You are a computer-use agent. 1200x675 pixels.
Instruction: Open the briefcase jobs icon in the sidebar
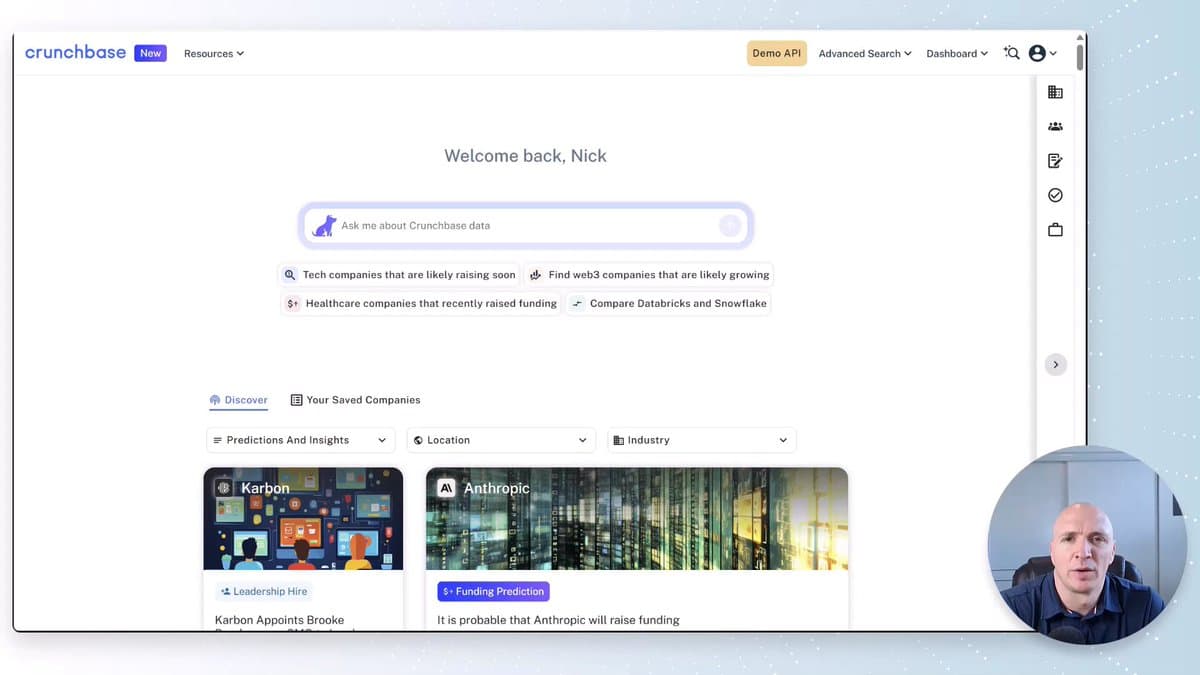point(1055,228)
